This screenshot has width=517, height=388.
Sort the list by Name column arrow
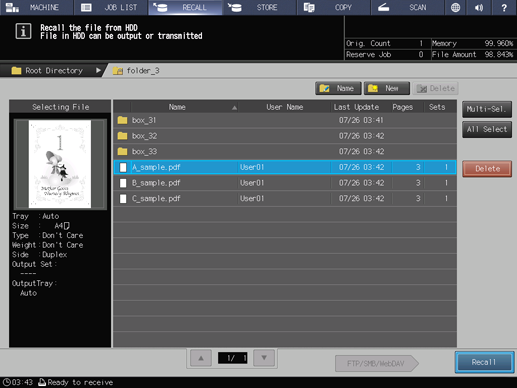click(234, 107)
